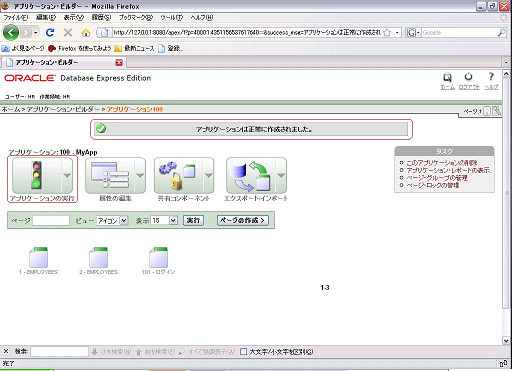Click the ホーム breadcrumb link
The width and height of the screenshot is (512, 371).
(x=11, y=109)
